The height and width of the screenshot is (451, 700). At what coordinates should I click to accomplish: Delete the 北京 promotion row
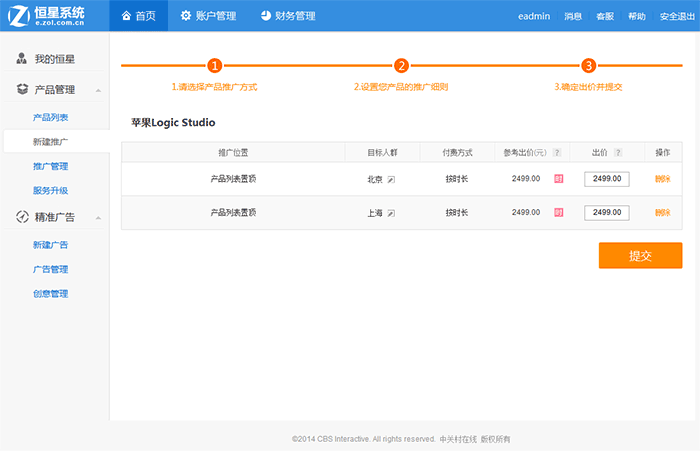pos(662,179)
